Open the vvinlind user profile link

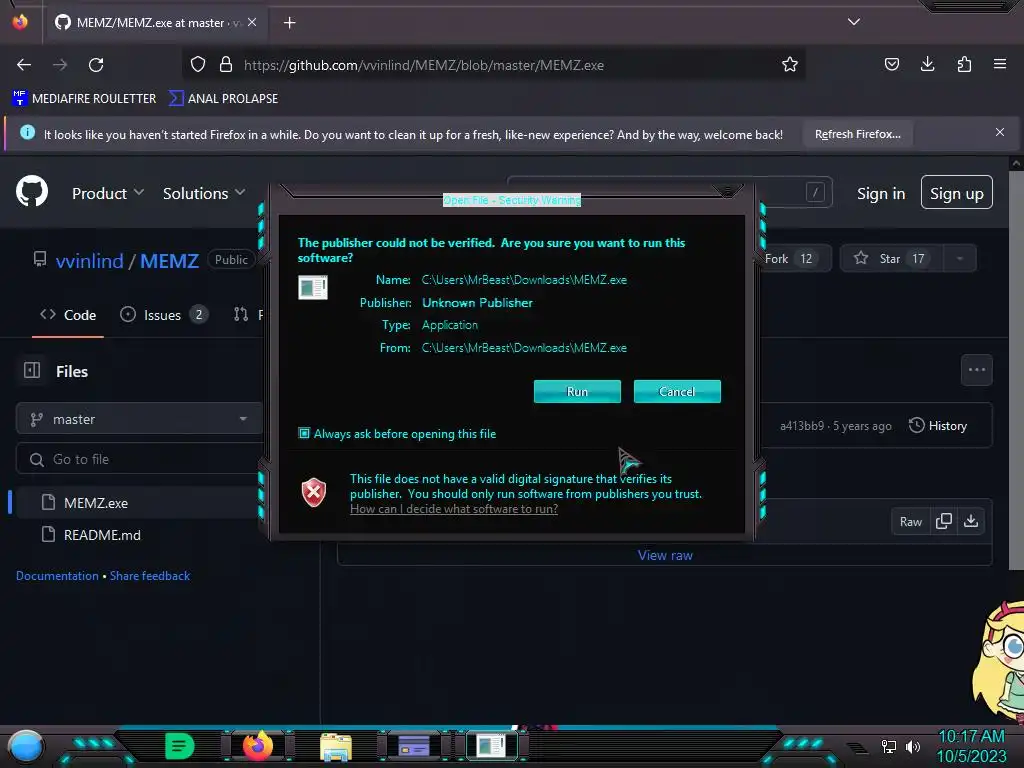click(x=89, y=261)
